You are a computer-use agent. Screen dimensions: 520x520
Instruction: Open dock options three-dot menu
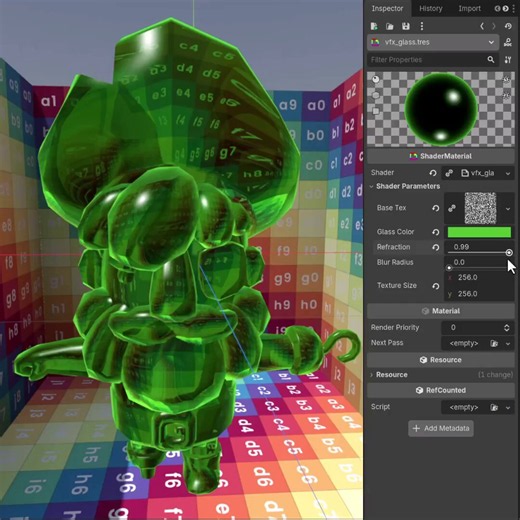[x=514, y=9]
